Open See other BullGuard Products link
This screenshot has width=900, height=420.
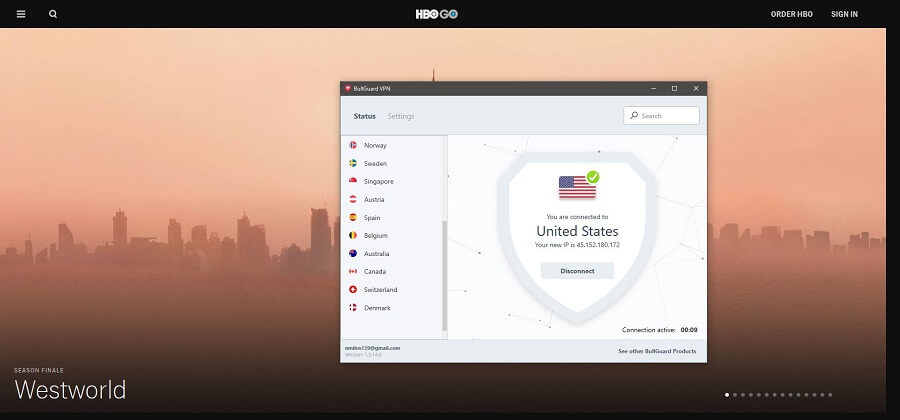(657, 351)
